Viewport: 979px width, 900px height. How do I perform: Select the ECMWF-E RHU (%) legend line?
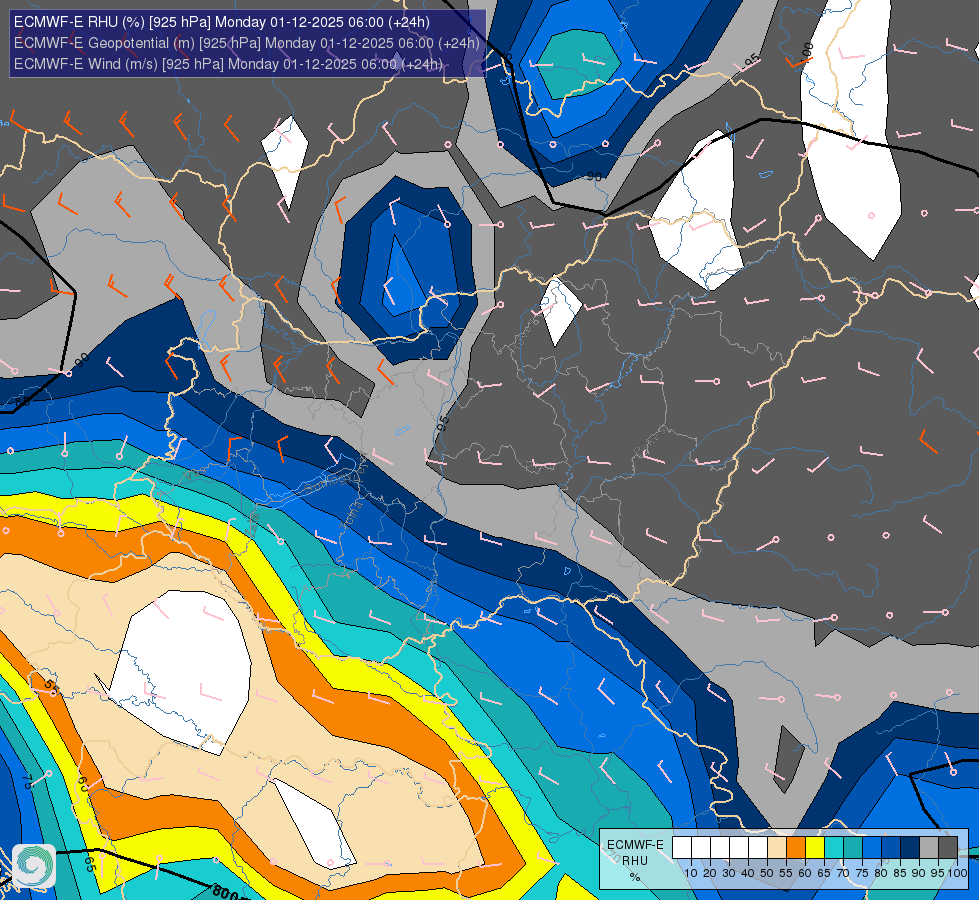(222, 22)
